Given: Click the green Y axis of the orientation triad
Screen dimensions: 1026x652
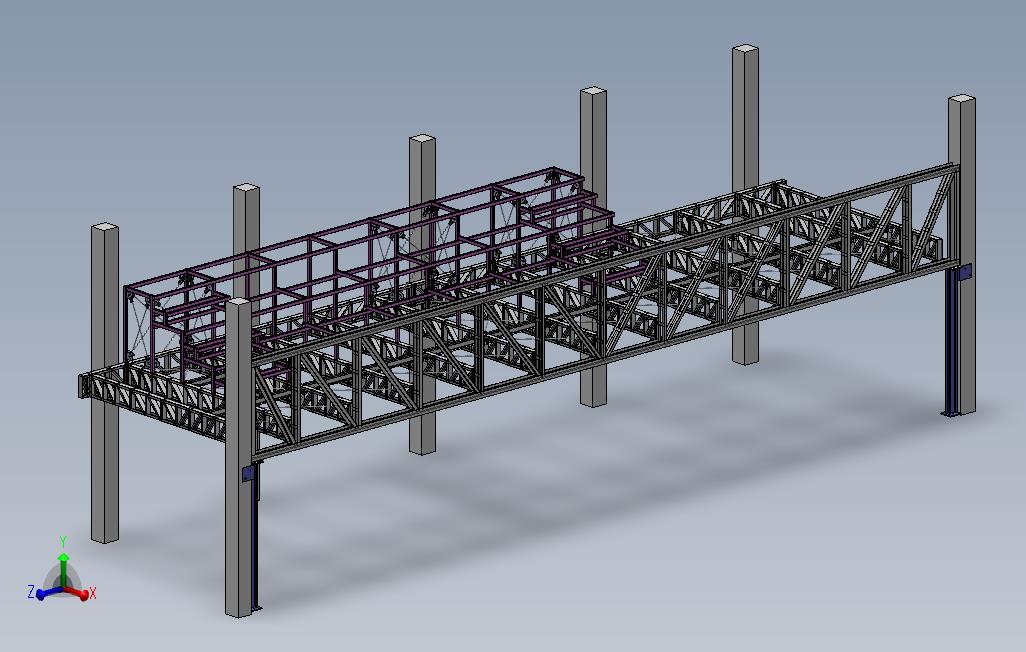Looking at the screenshot, I should [63, 570].
